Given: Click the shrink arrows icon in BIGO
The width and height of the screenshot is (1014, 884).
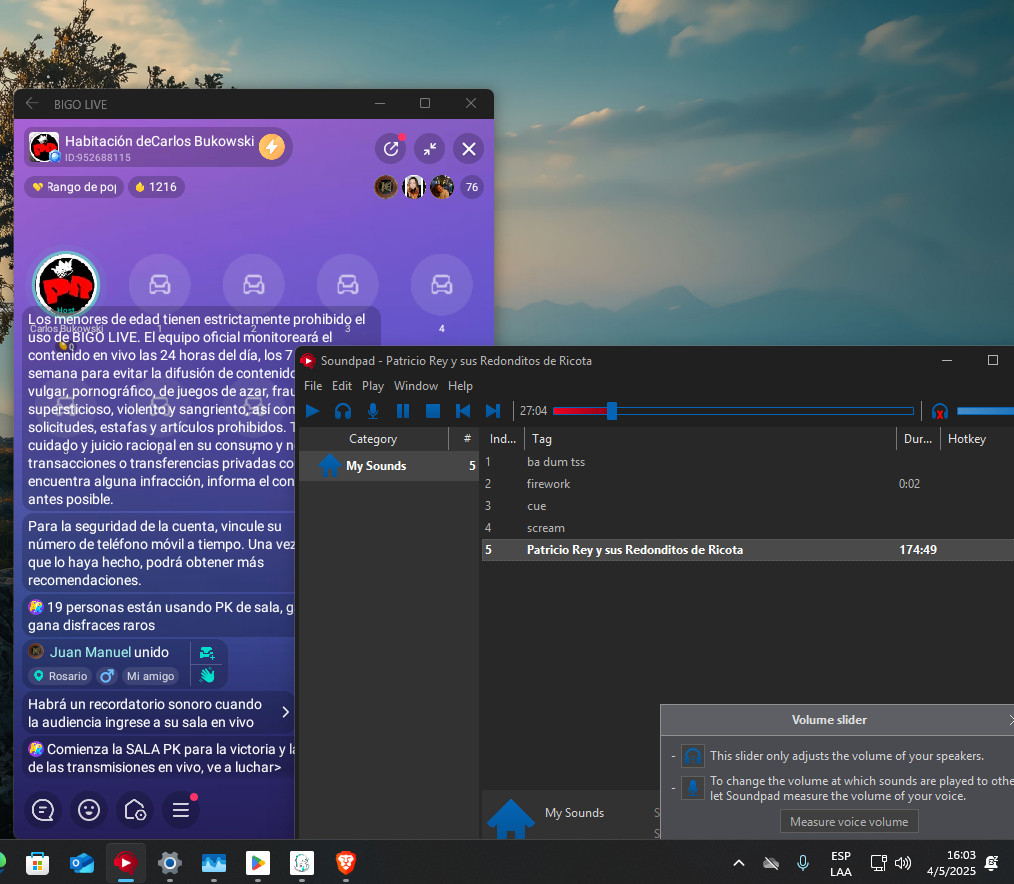Looking at the screenshot, I should tap(429, 149).
